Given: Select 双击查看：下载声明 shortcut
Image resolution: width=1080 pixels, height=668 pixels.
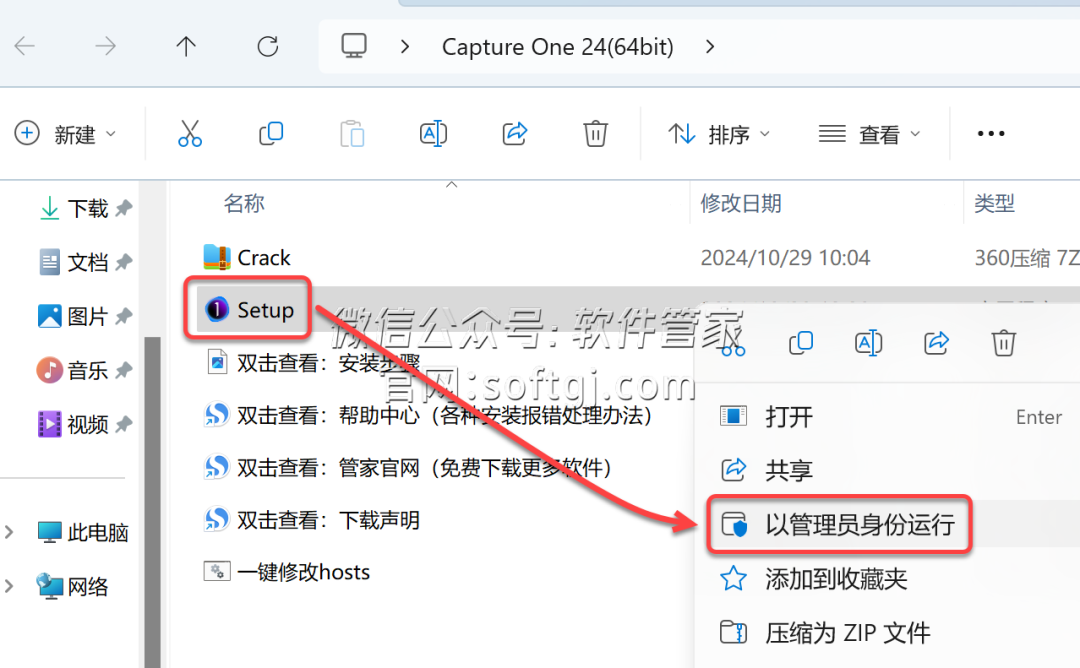Looking at the screenshot, I should [x=329, y=520].
